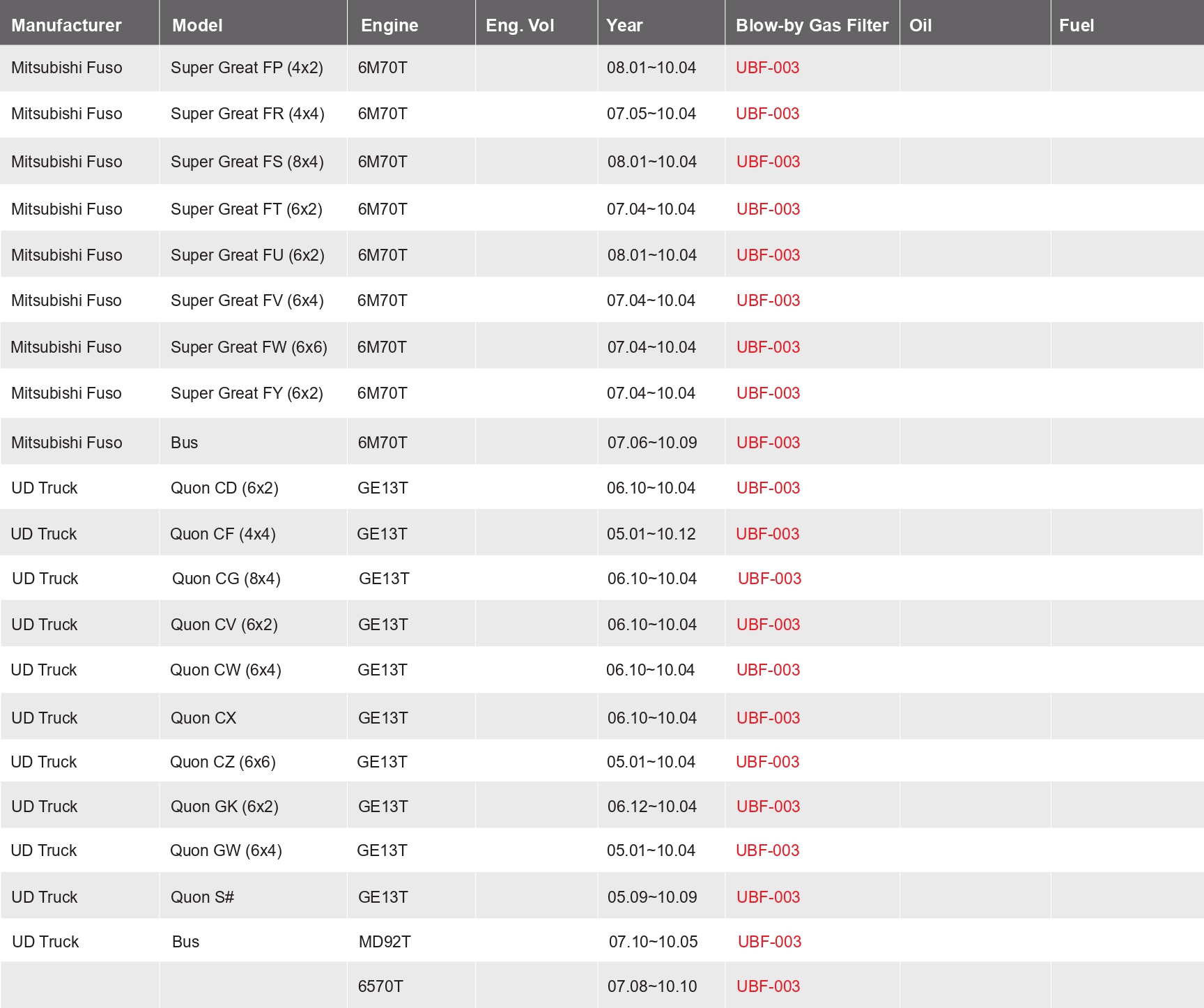Click UD Truck in Quon CD row
1204x1008 pixels.
point(45,488)
